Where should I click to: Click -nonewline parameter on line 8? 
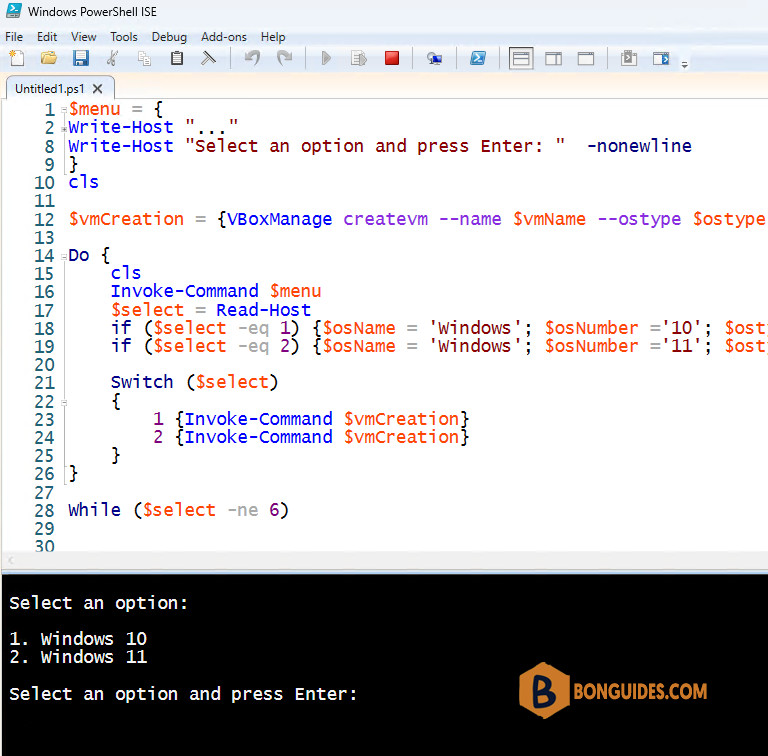(639, 146)
